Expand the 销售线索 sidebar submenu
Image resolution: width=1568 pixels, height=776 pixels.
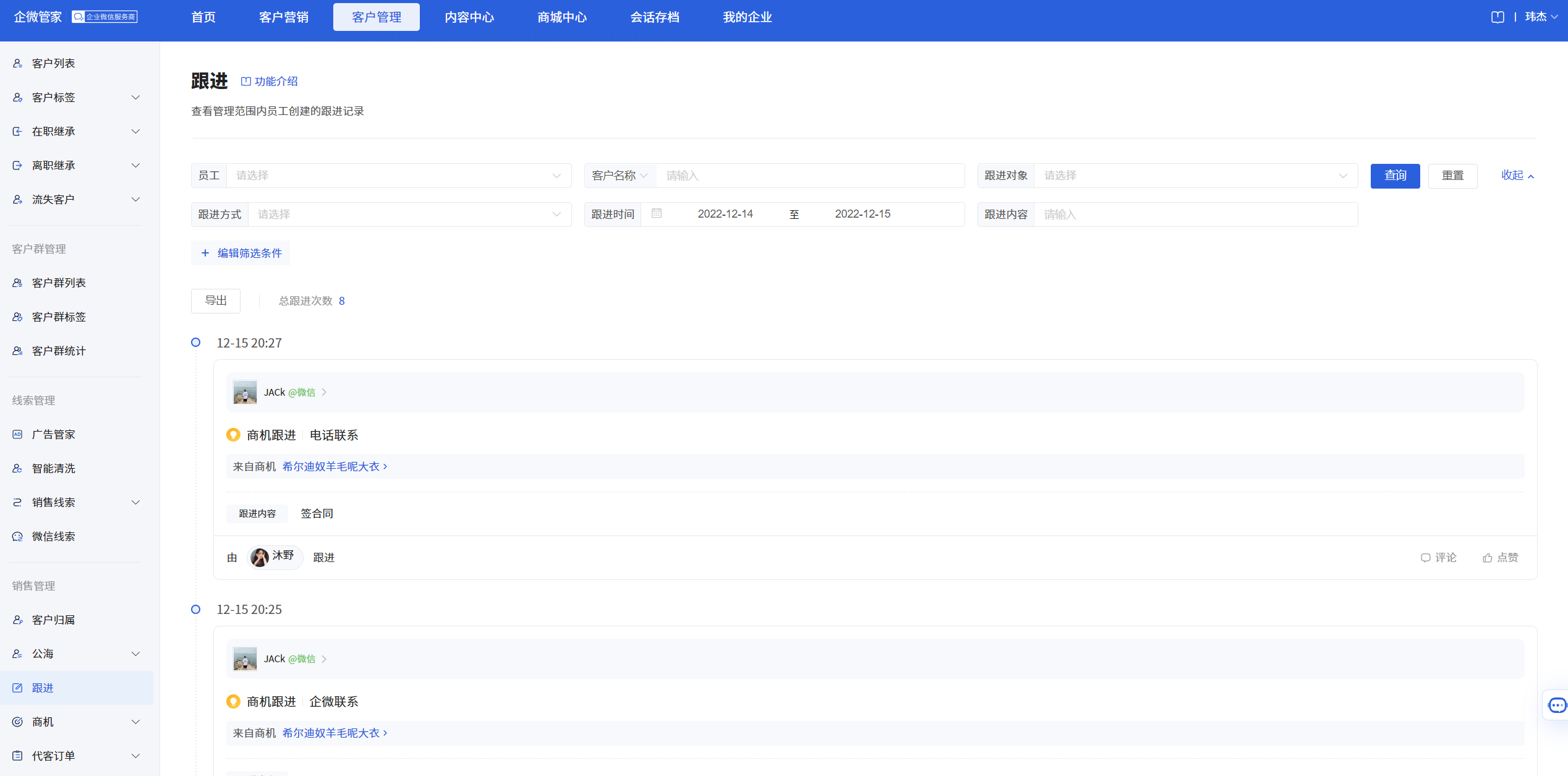coord(136,502)
